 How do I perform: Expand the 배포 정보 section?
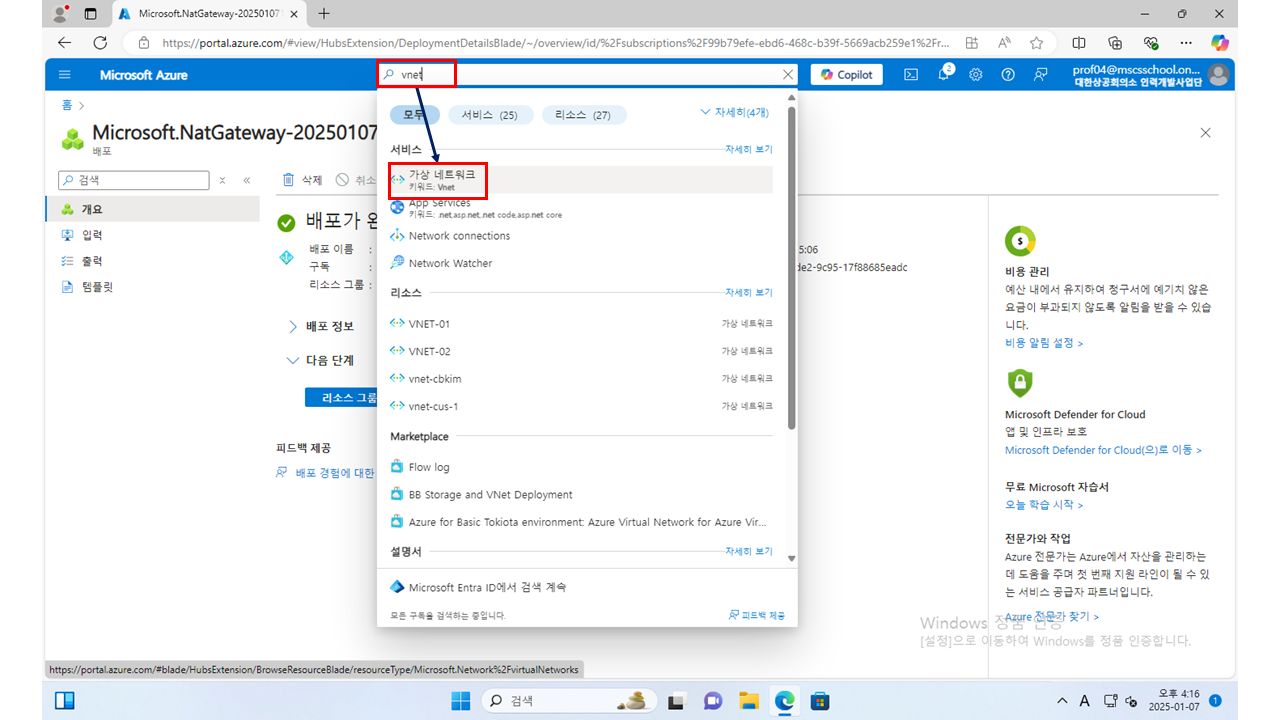point(320,326)
